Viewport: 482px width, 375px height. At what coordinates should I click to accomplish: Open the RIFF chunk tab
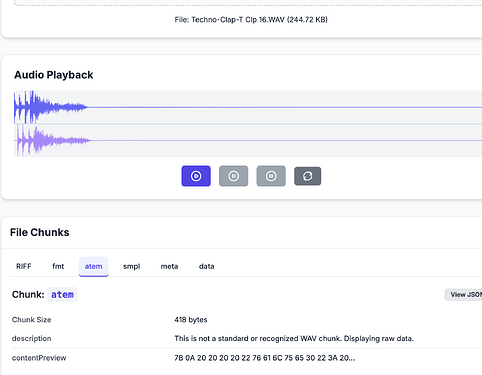24,266
